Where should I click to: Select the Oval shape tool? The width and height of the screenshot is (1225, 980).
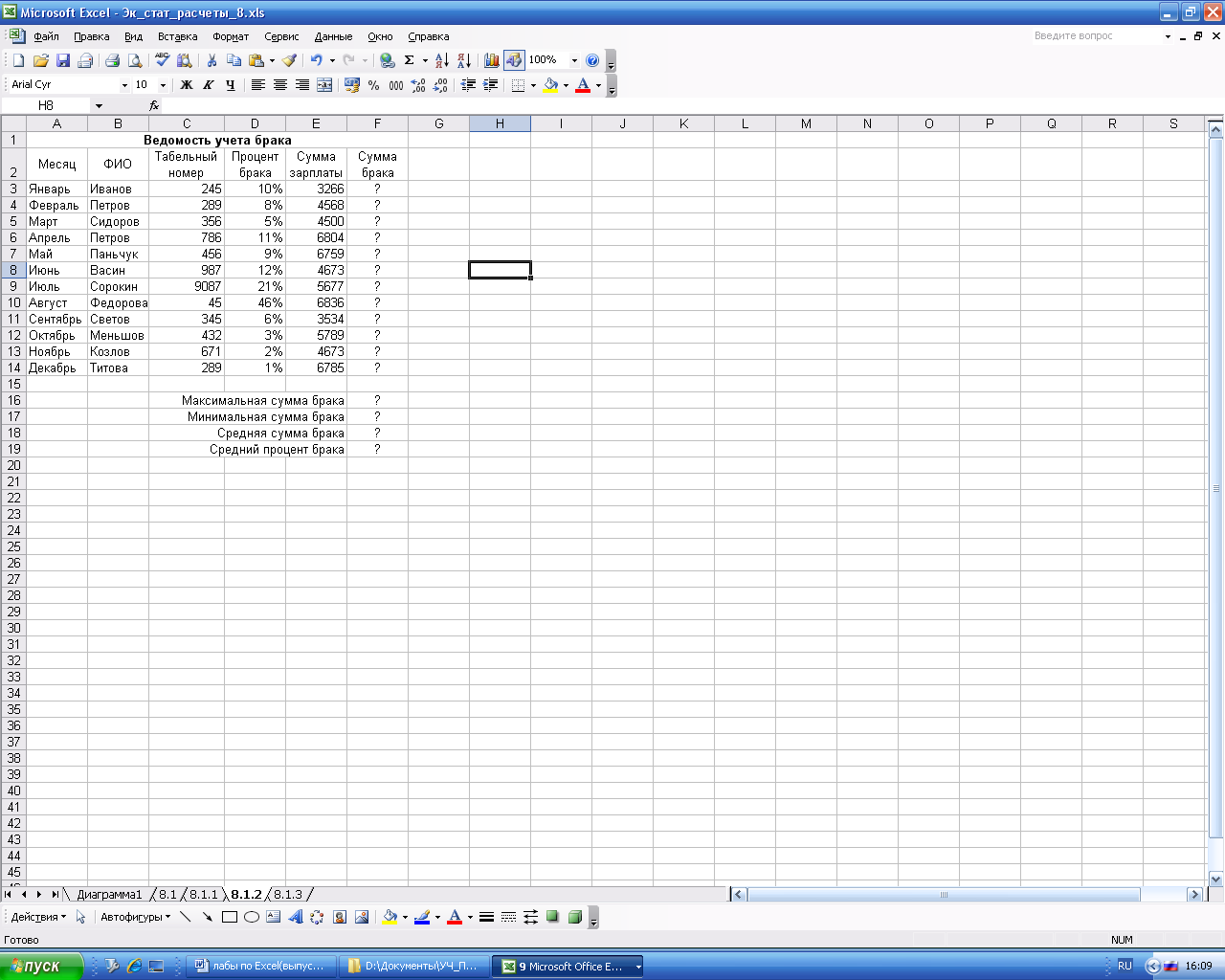(251, 917)
